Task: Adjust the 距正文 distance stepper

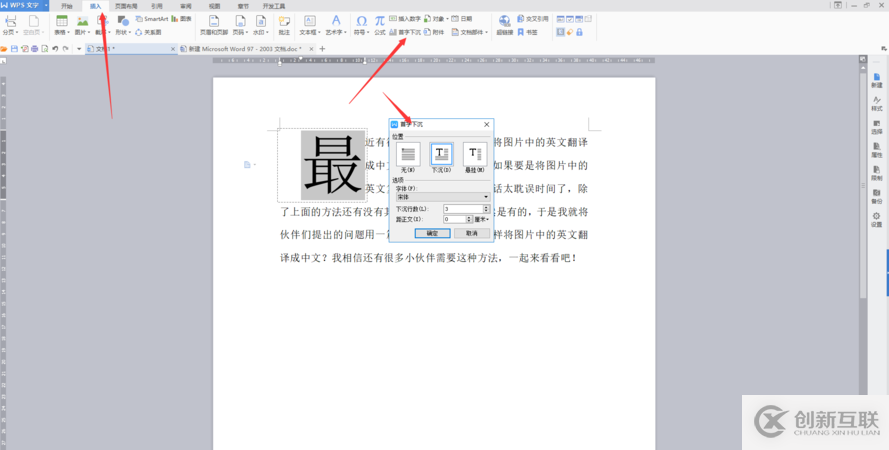Action: click(x=469, y=219)
